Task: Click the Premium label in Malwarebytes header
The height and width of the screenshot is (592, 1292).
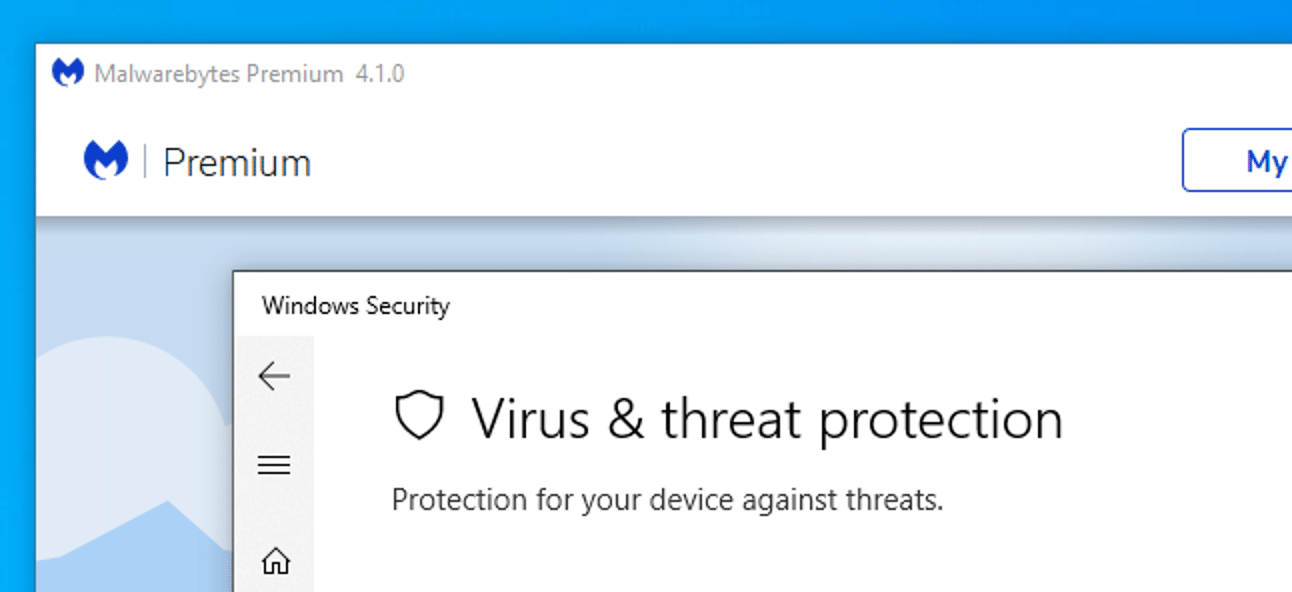Action: coord(237,162)
